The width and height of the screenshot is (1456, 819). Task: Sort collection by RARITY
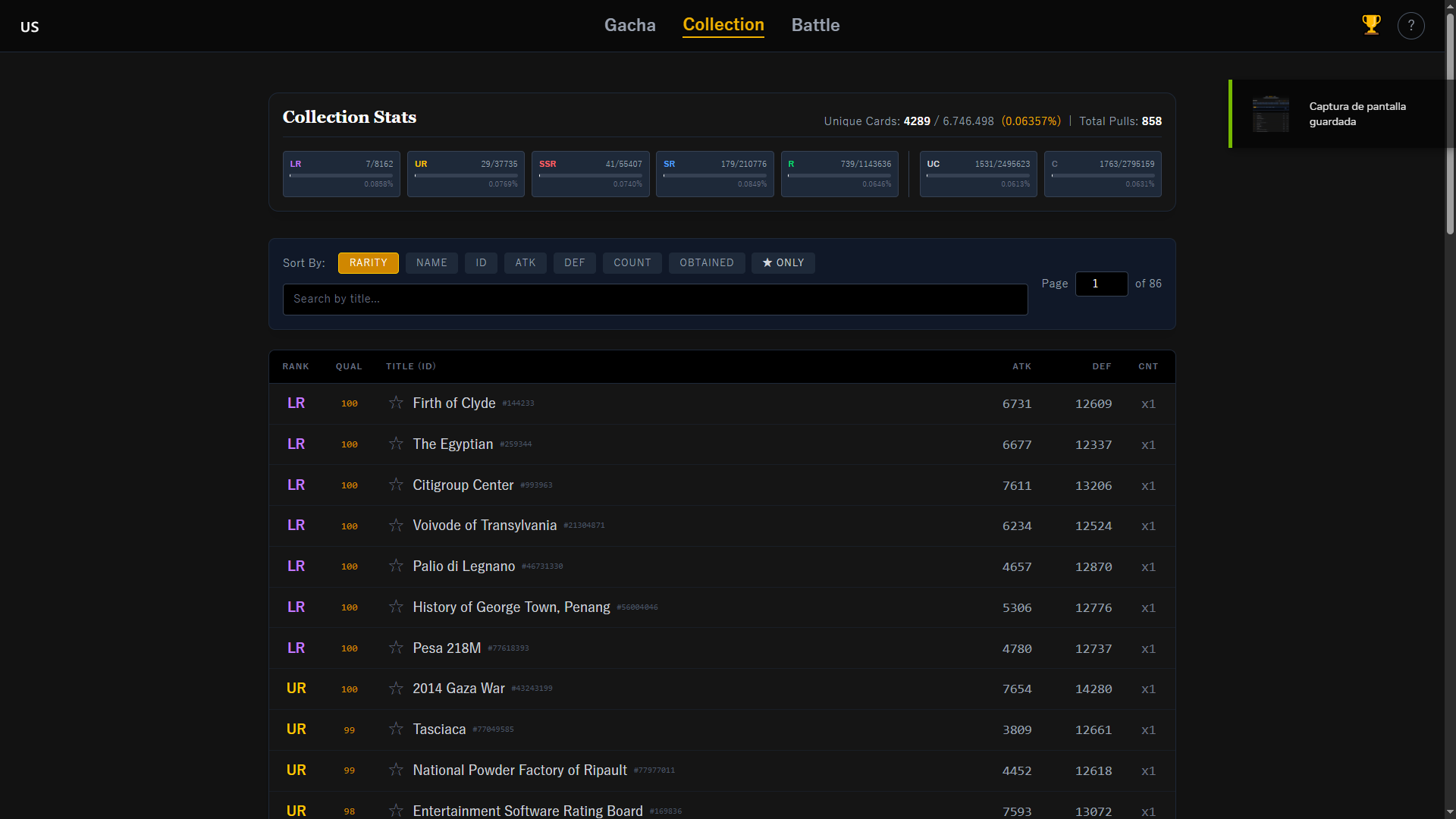click(x=368, y=263)
